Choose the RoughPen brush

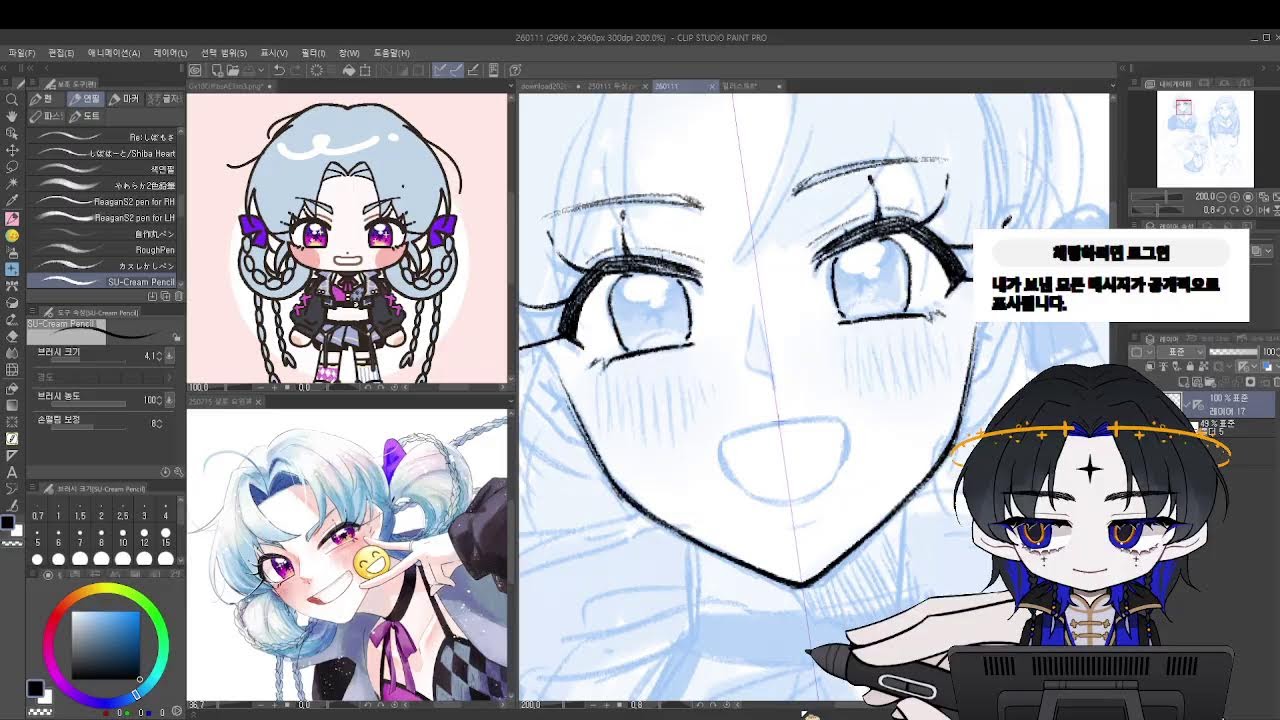[104, 249]
